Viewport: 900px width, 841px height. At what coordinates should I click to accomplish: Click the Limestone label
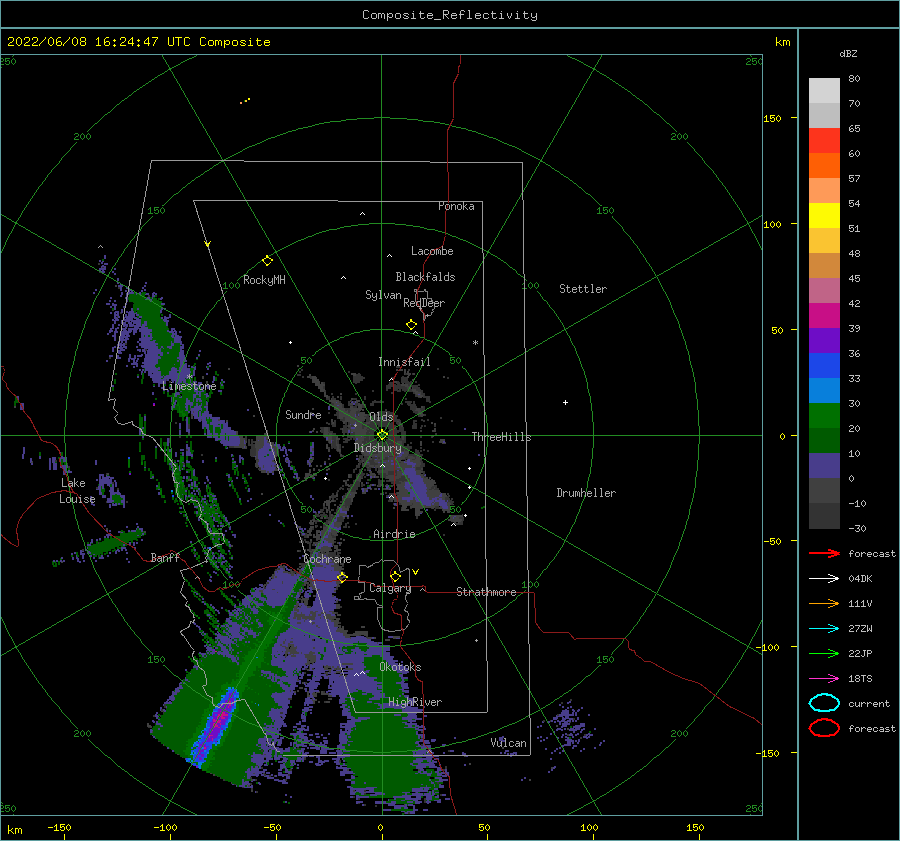coord(189,386)
